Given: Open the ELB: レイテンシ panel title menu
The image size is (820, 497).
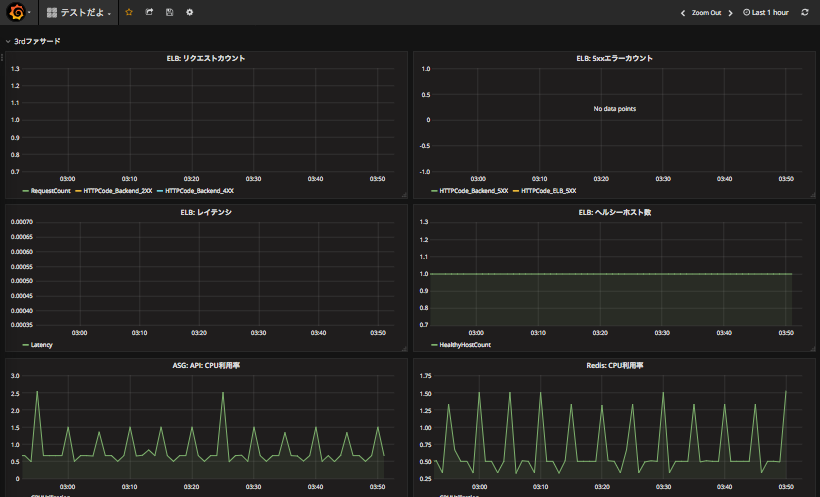Looking at the screenshot, I should coord(206,212).
